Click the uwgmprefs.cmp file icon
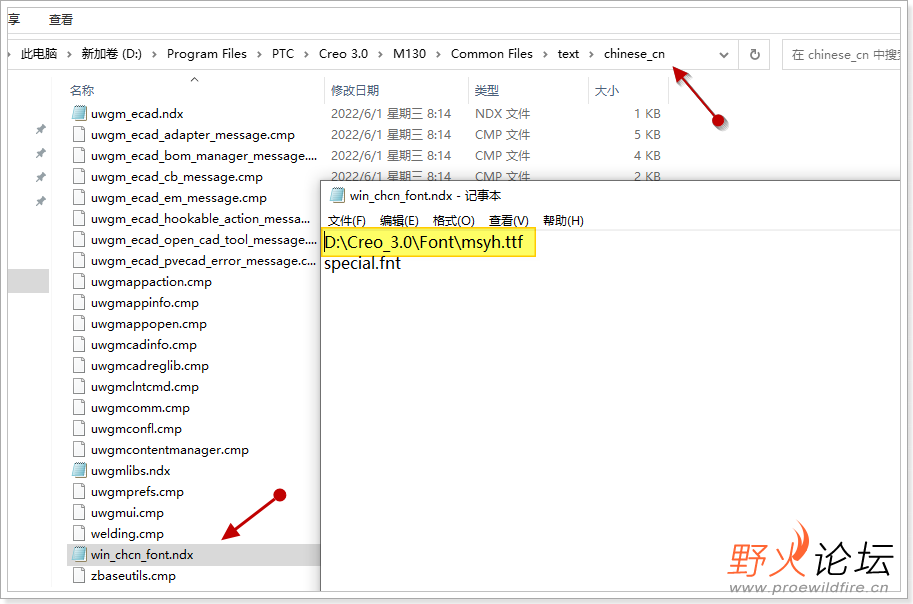913x604 pixels. coord(79,491)
